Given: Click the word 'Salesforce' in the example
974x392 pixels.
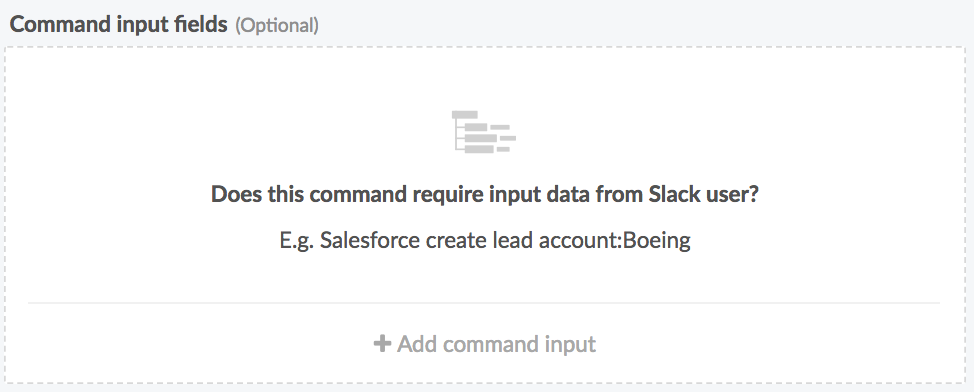Looking at the screenshot, I should click(370, 240).
